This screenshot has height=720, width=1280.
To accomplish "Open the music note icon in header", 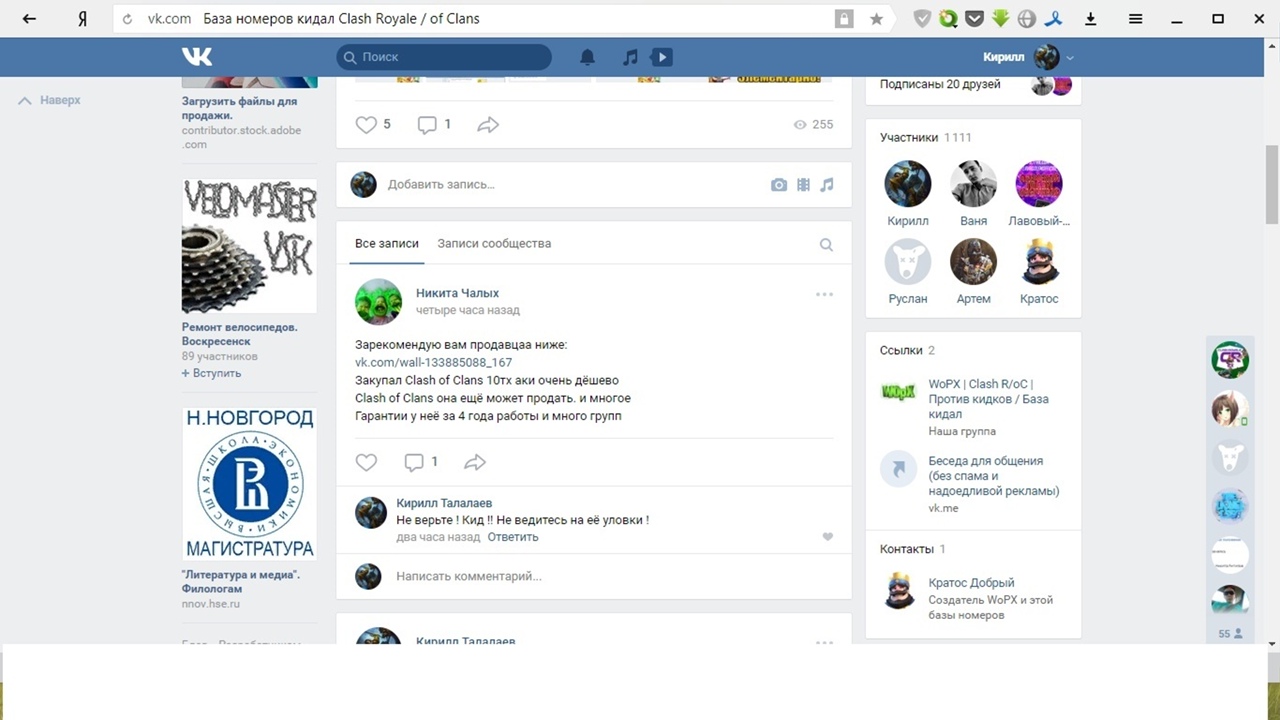I will tap(630, 57).
